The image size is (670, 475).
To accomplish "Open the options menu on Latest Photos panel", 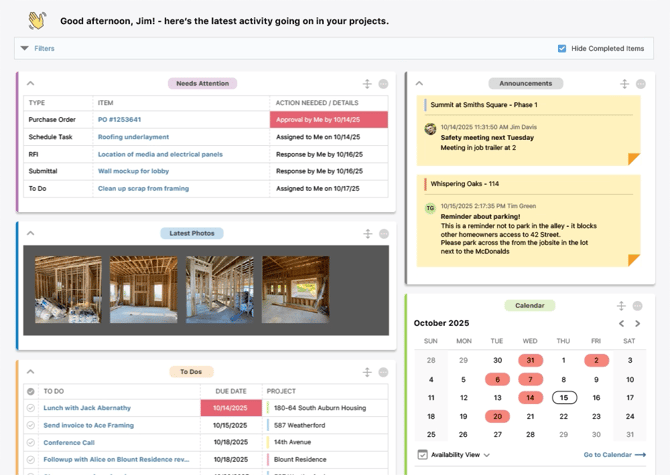I will [x=384, y=234].
